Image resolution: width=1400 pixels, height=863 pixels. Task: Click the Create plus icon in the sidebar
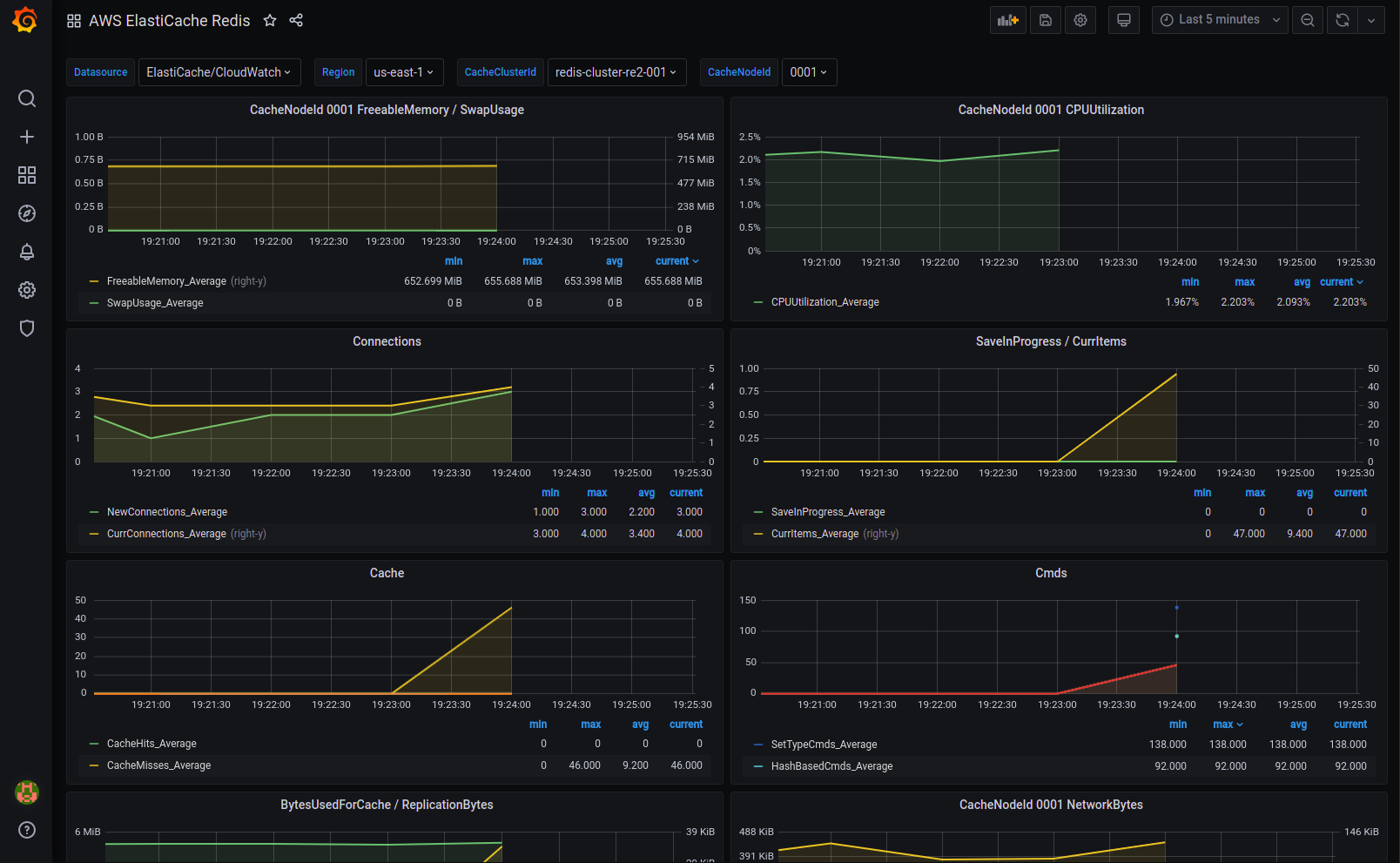tap(27, 137)
